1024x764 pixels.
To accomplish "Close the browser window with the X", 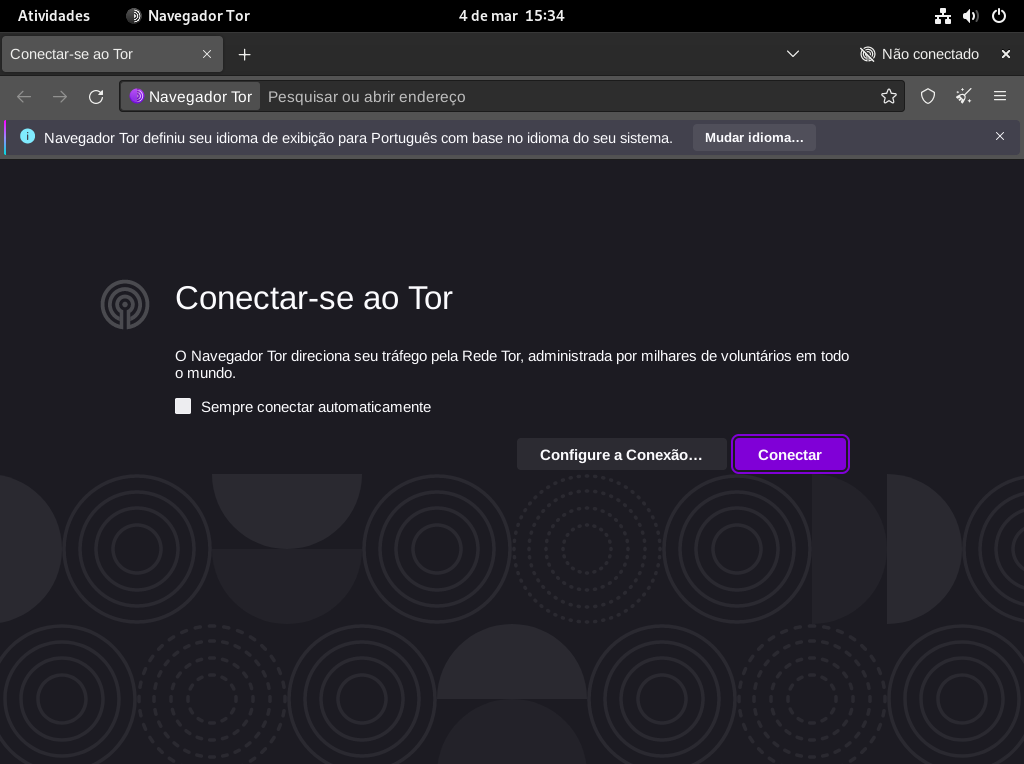I will click(1006, 54).
